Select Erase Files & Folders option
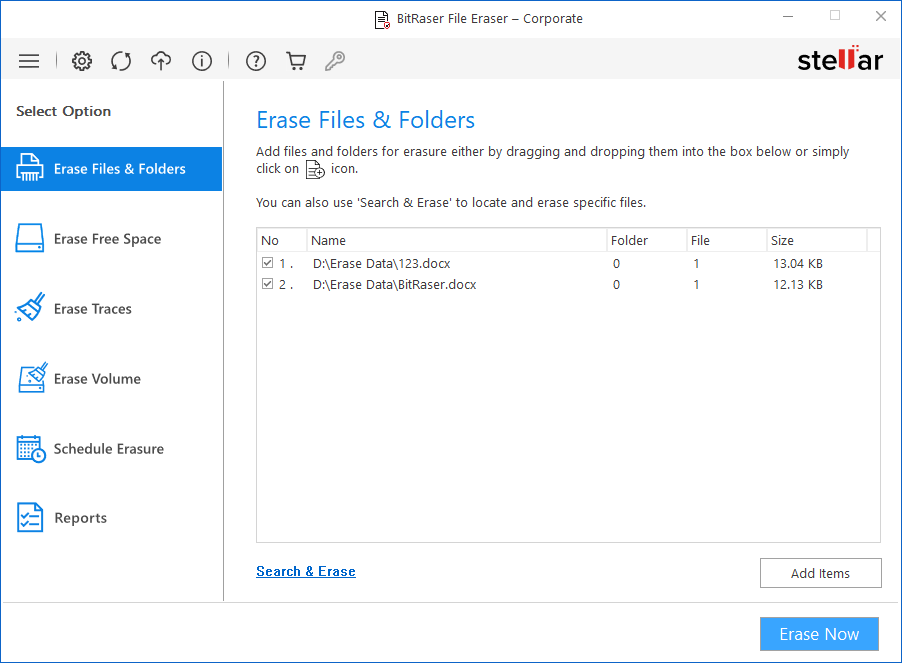 pyautogui.click(x=112, y=169)
